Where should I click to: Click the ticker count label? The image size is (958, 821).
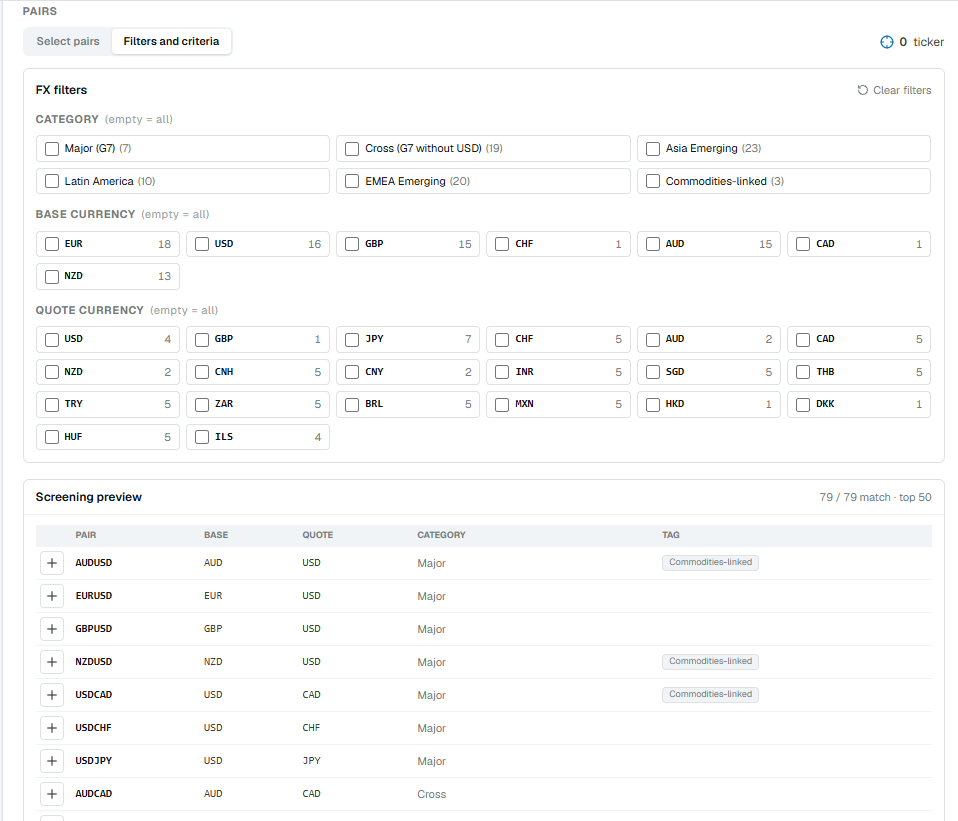pyautogui.click(x=921, y=42)
